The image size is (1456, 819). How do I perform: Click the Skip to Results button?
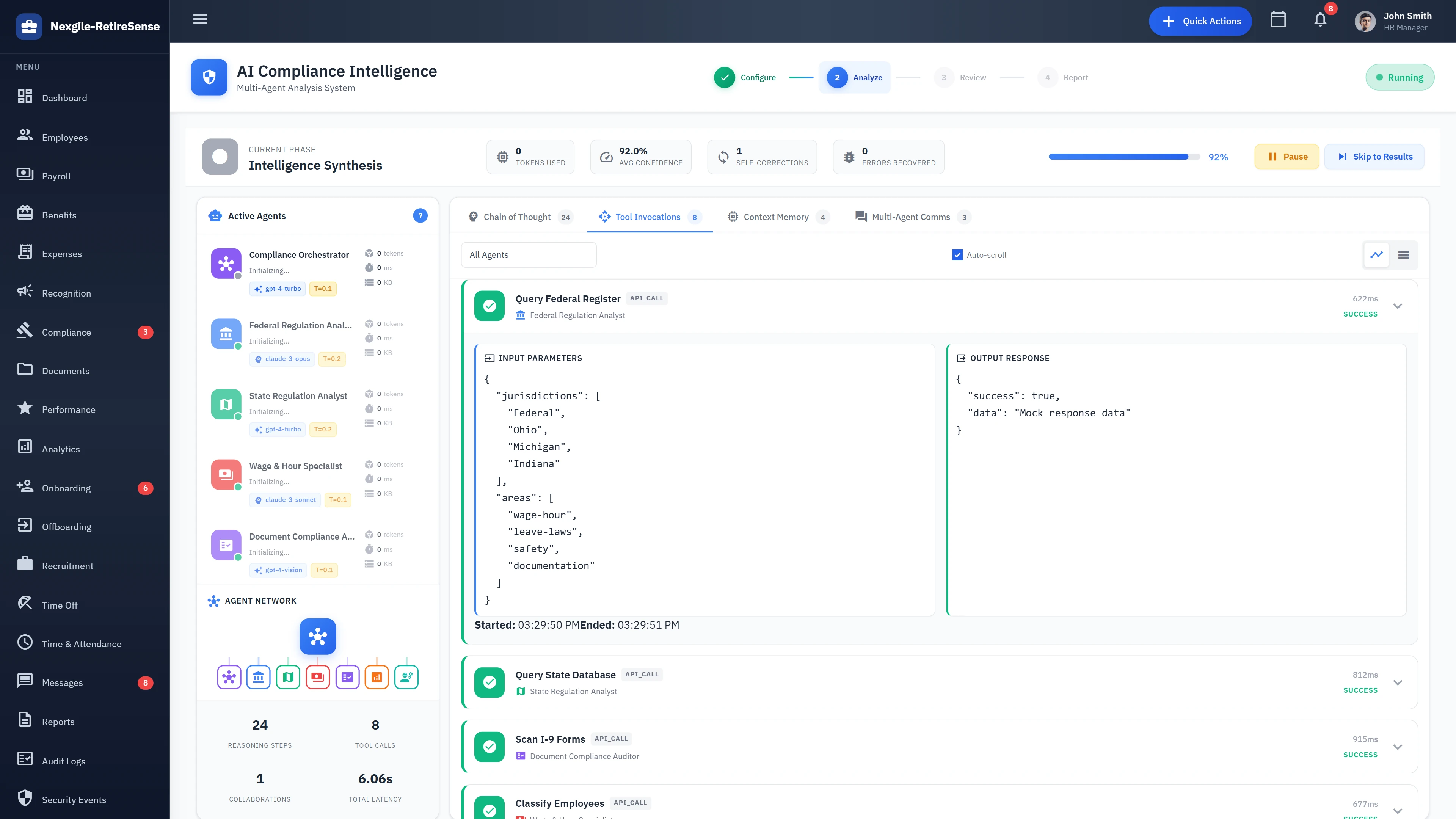point(1374,157)
